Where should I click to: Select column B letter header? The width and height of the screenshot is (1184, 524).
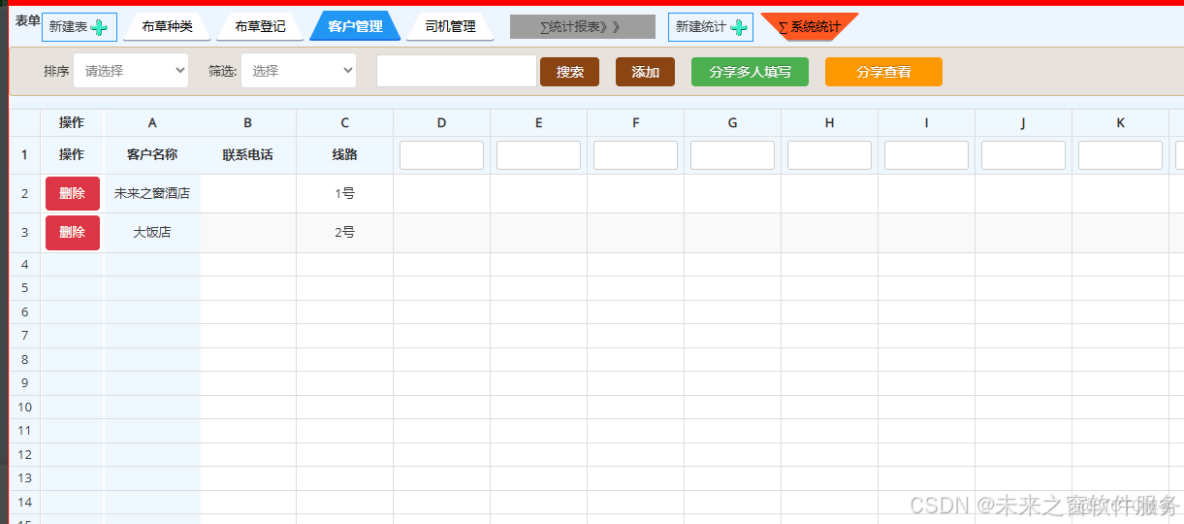248,122
